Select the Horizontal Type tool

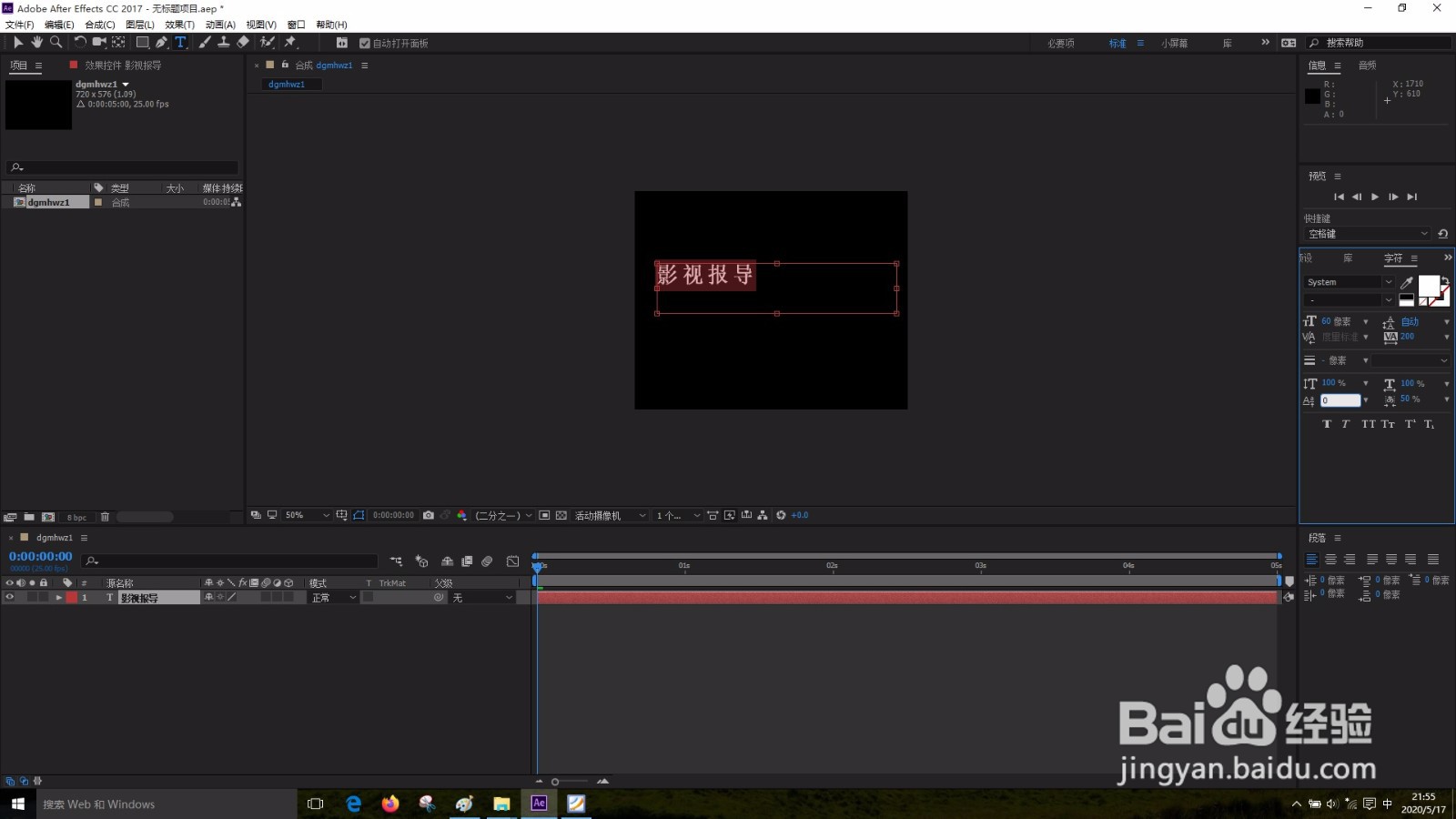pyautogui.click(x=180, y=42)
